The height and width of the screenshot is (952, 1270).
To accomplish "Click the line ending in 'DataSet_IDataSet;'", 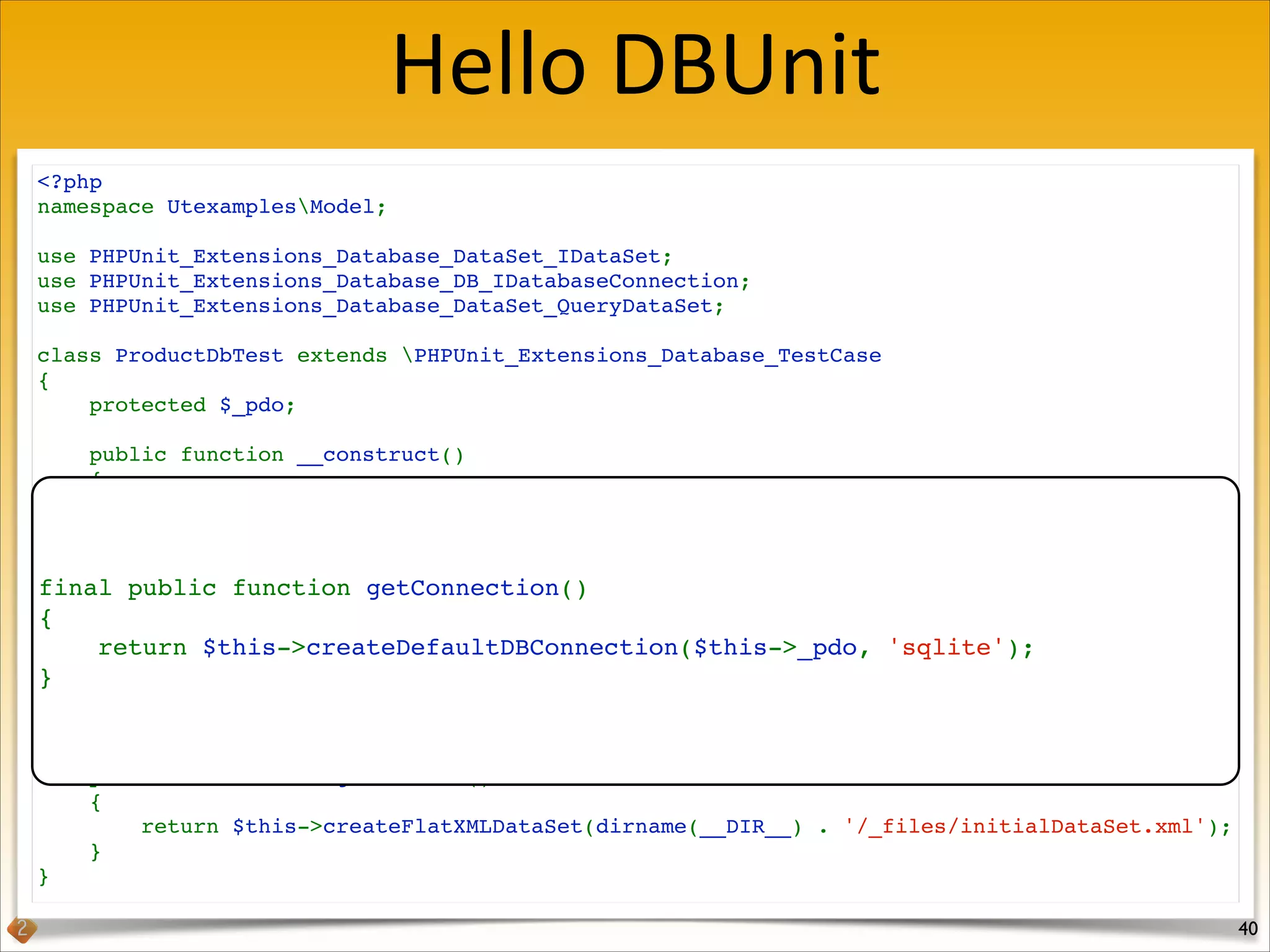I will pyautogui.click(x=354, y=256).
